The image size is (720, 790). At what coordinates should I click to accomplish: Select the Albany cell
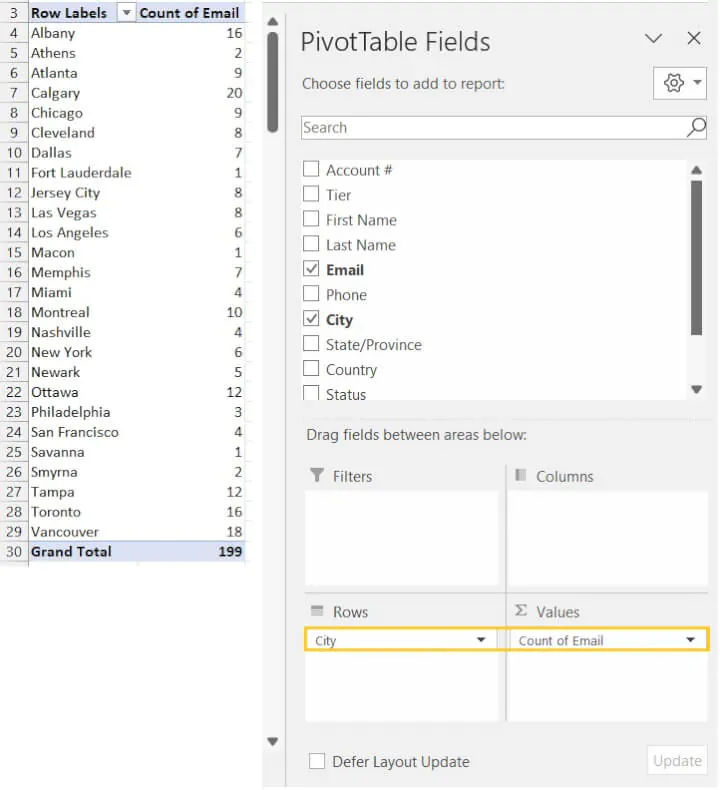pos(82,33)
